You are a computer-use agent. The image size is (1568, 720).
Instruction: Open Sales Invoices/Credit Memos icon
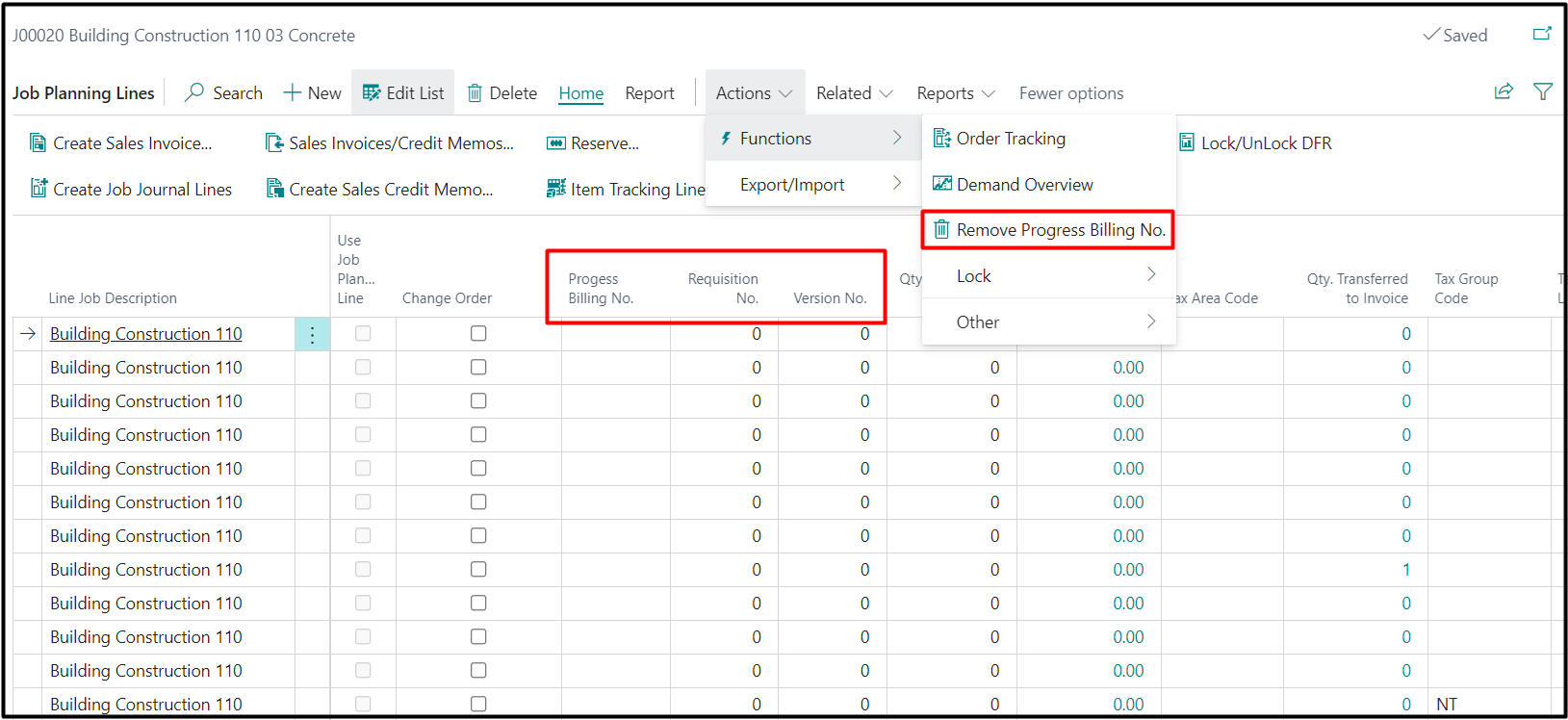tap(274, 143)
